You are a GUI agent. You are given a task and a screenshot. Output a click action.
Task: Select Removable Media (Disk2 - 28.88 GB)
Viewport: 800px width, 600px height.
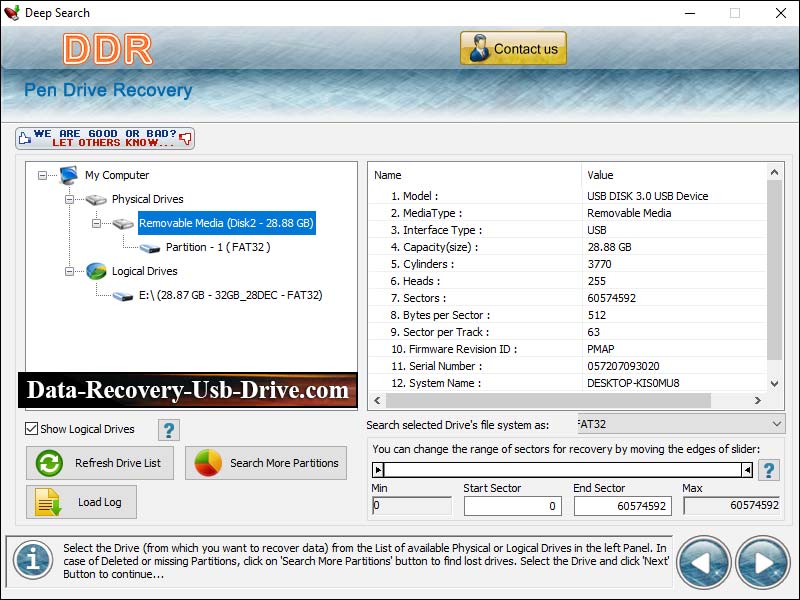tap(227, 223)
